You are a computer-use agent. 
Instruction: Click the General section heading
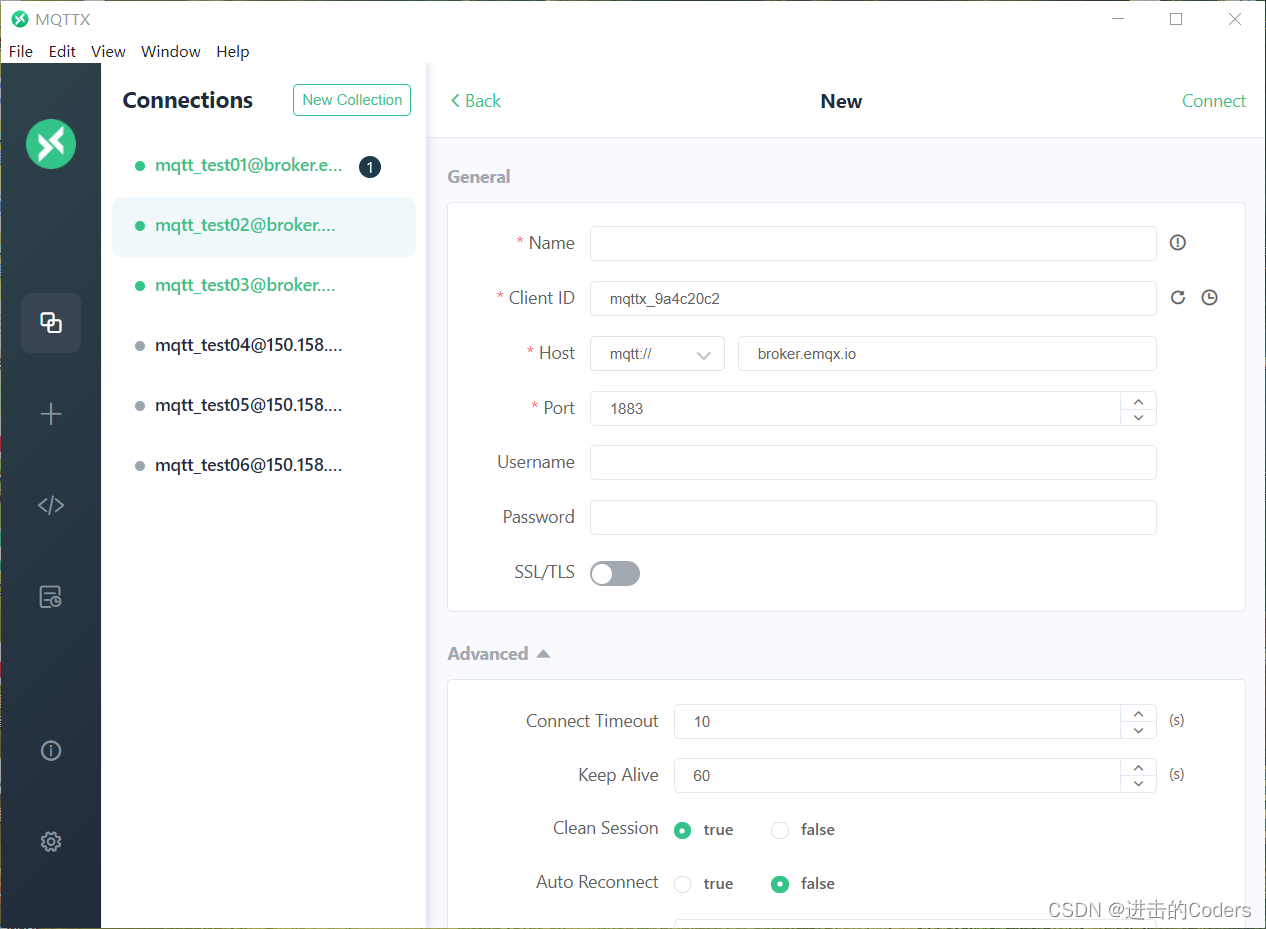[479, 177]
